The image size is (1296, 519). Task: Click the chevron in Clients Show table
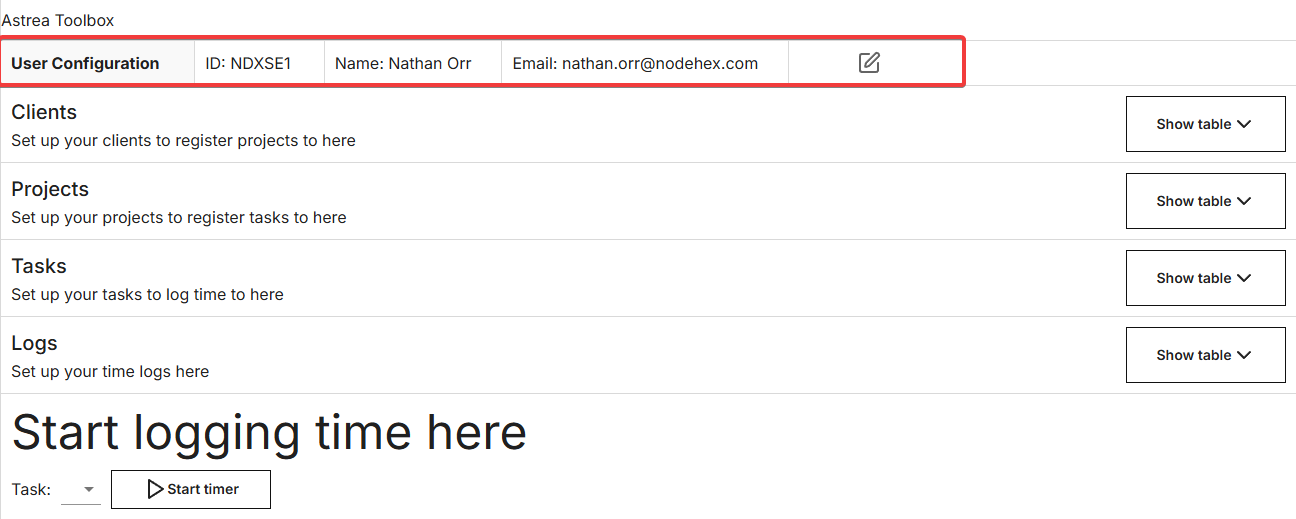(x=1244, y=124)
